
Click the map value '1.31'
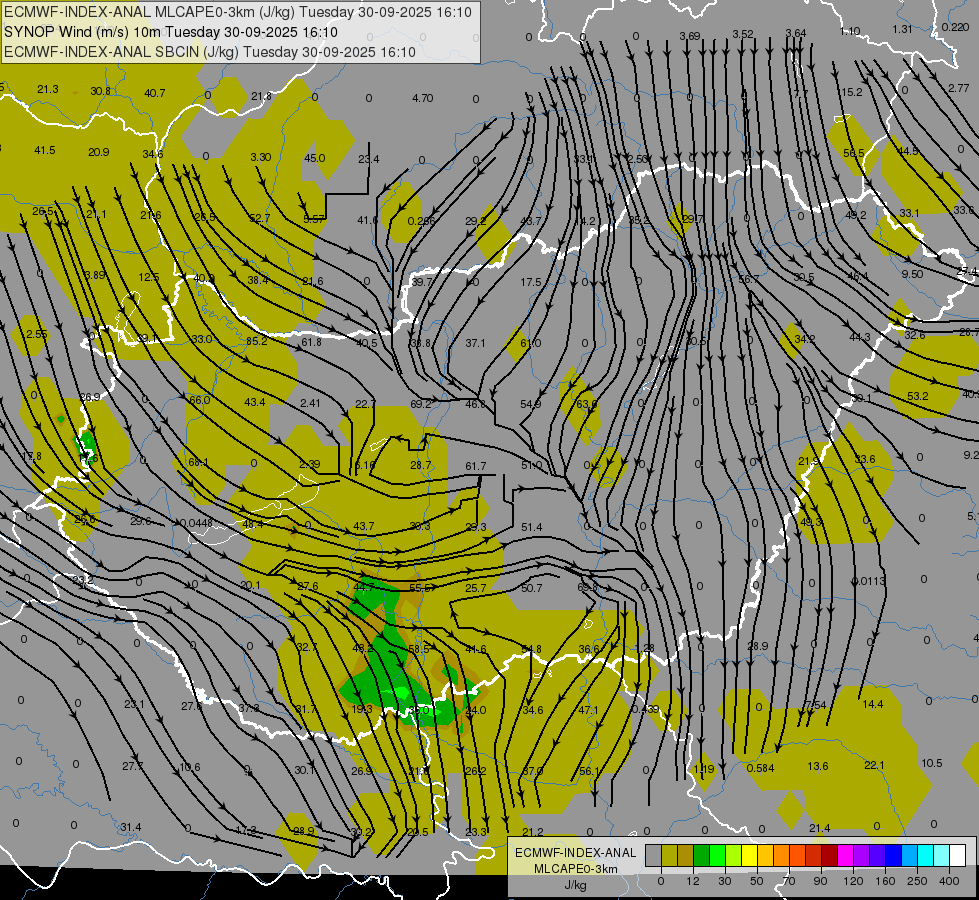click(902, 29)
